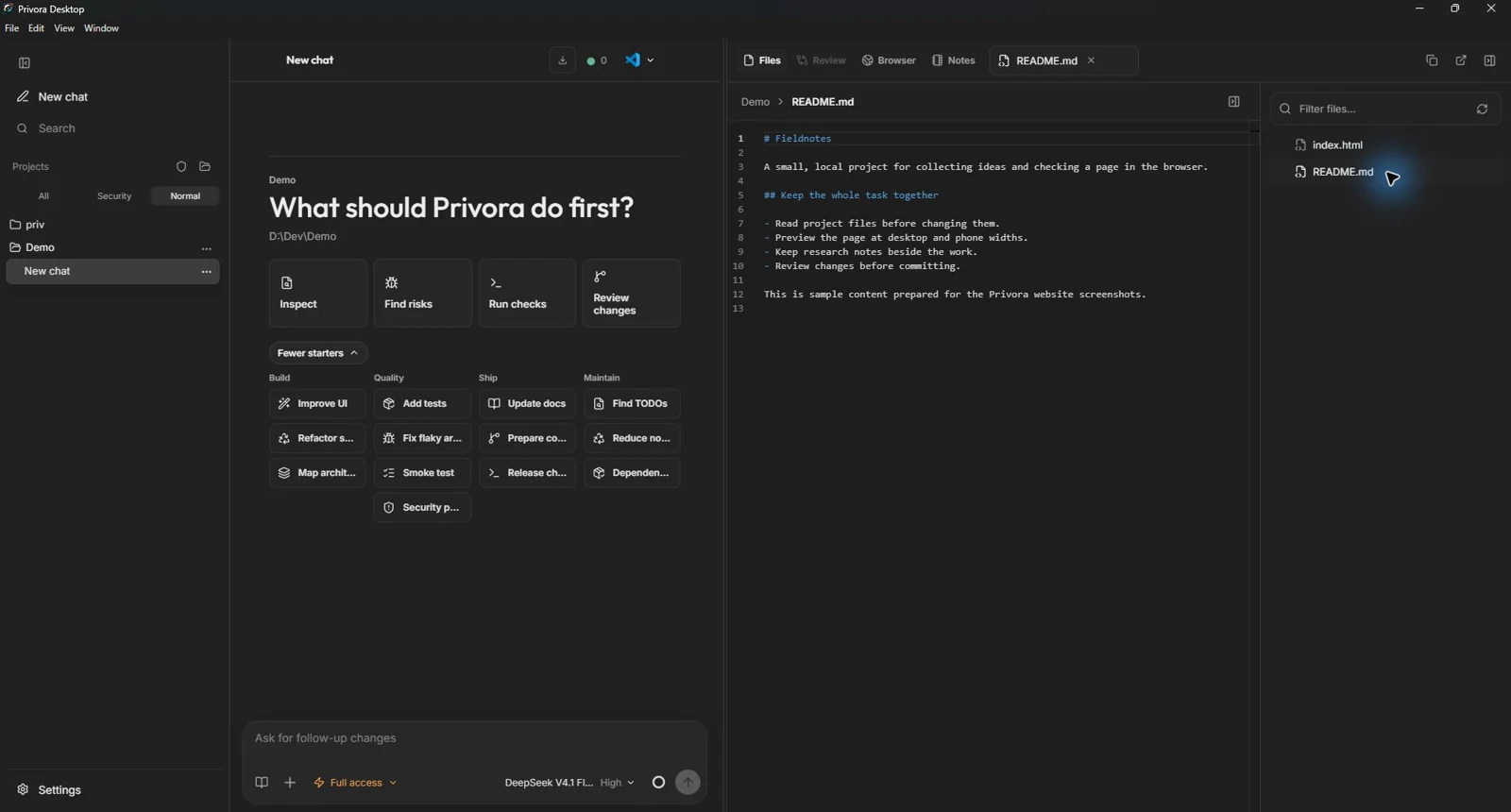1511x812 pixels.
Task: Click the Find risks starter card
Action: click(423, 294)
